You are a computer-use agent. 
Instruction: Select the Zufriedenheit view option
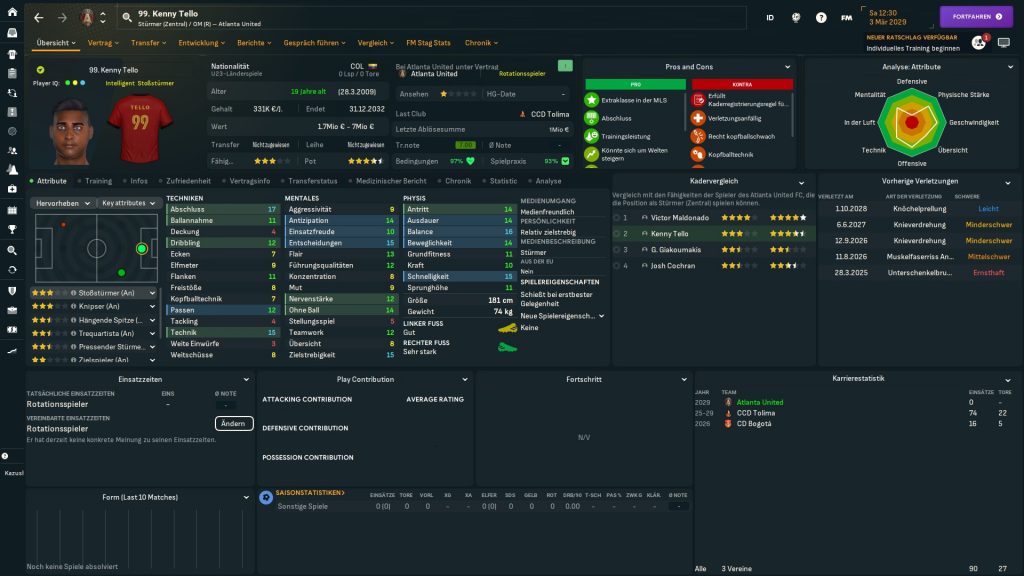tap(187, 181)
